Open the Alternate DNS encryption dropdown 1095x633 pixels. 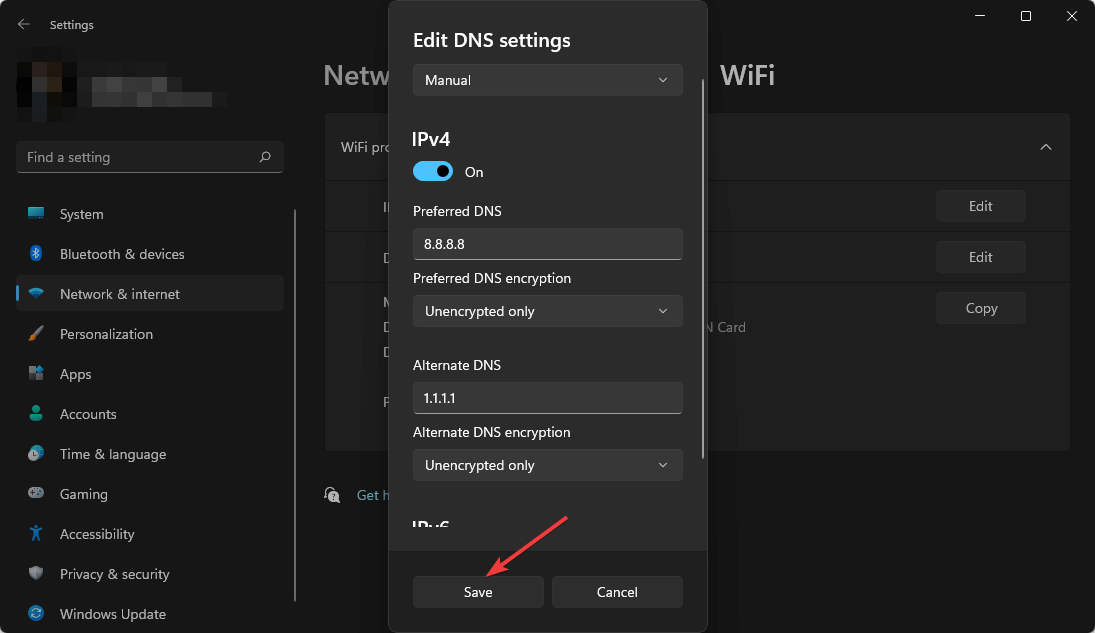(x=547, y=465)
